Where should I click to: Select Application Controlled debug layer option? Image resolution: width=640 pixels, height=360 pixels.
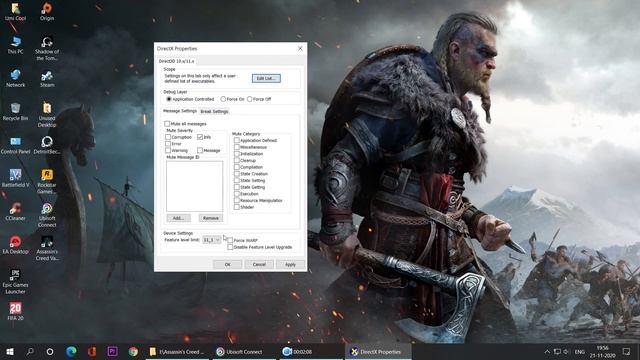(x=190, y=99)
